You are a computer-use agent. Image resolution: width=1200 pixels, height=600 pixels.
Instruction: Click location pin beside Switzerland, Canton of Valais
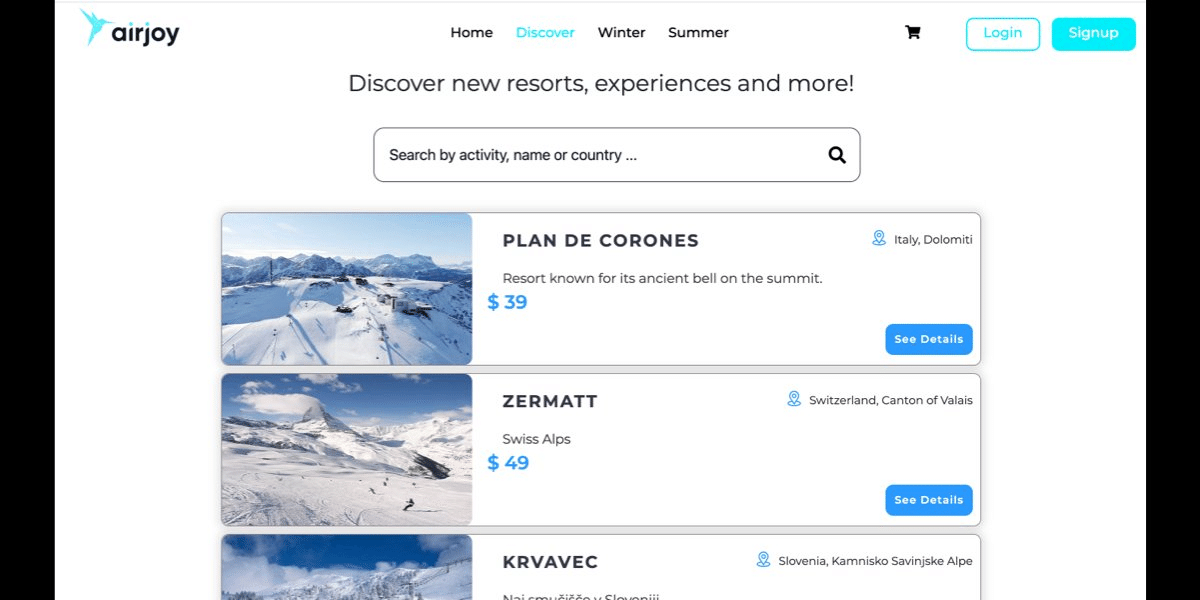point(794,399)
